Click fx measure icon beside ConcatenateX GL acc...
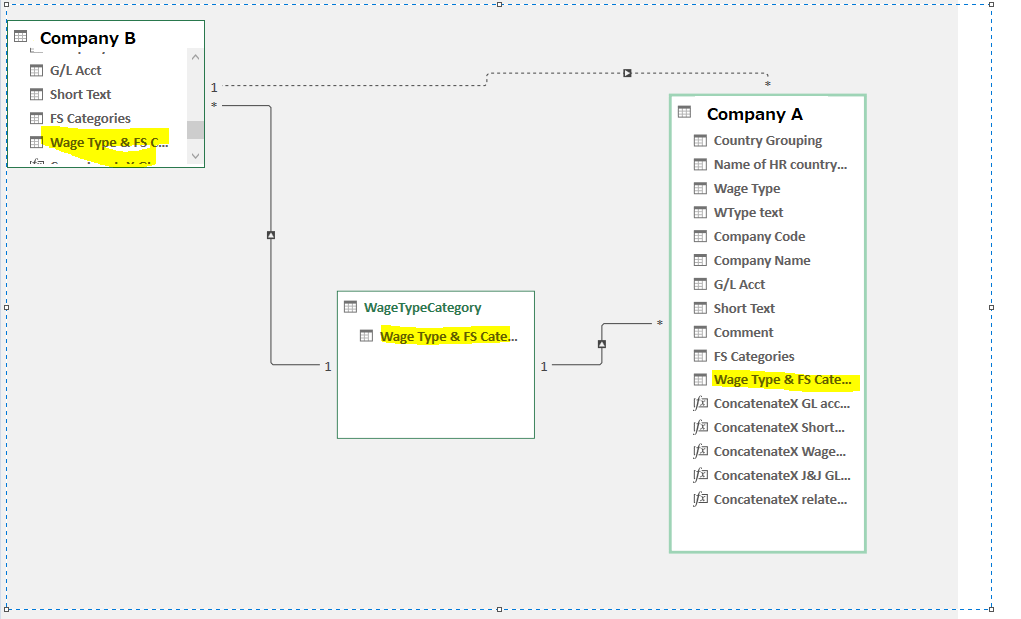The width and height of the screenshot is (1021, 619). click(x=700, y=404)
